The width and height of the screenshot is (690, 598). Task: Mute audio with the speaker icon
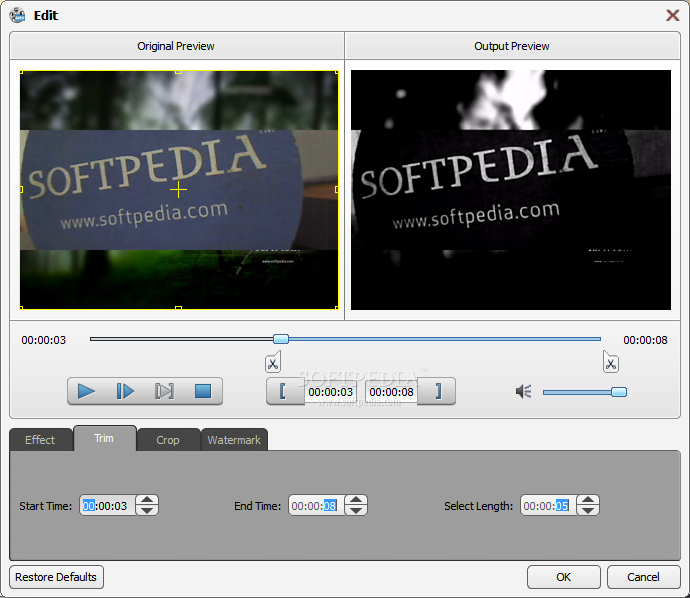click(x=524, y=391)
